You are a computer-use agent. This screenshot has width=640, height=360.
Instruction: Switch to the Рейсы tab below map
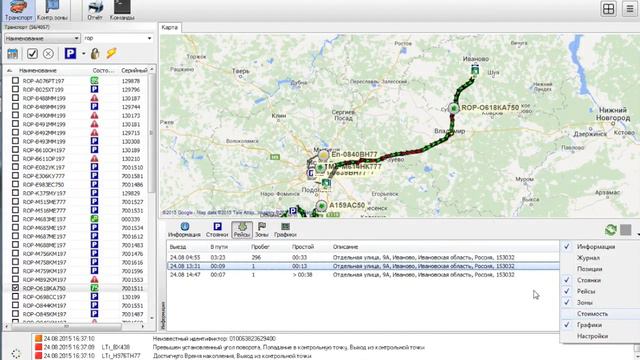click(242, 230)
